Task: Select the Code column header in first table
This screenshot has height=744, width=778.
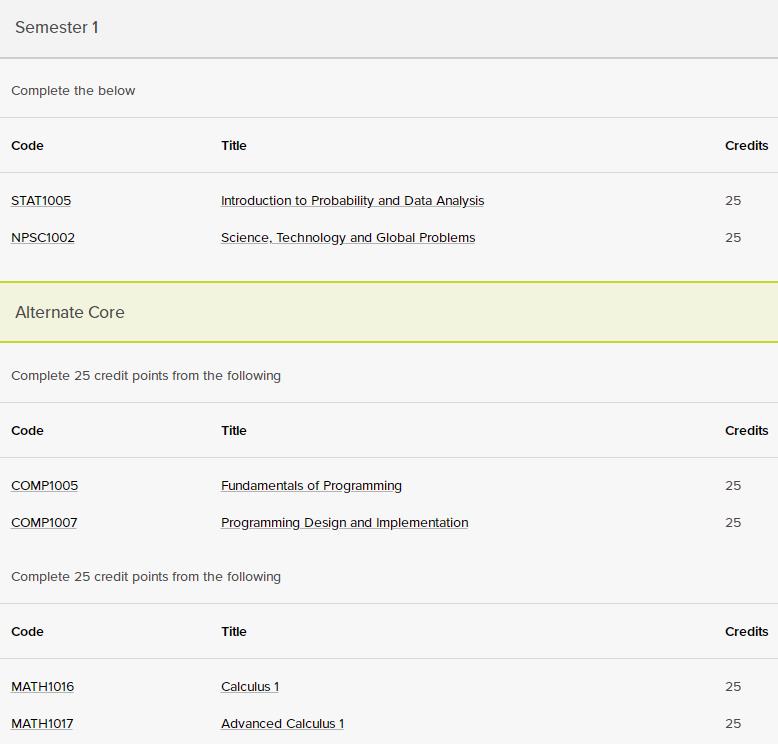Action: coord(27,145)
